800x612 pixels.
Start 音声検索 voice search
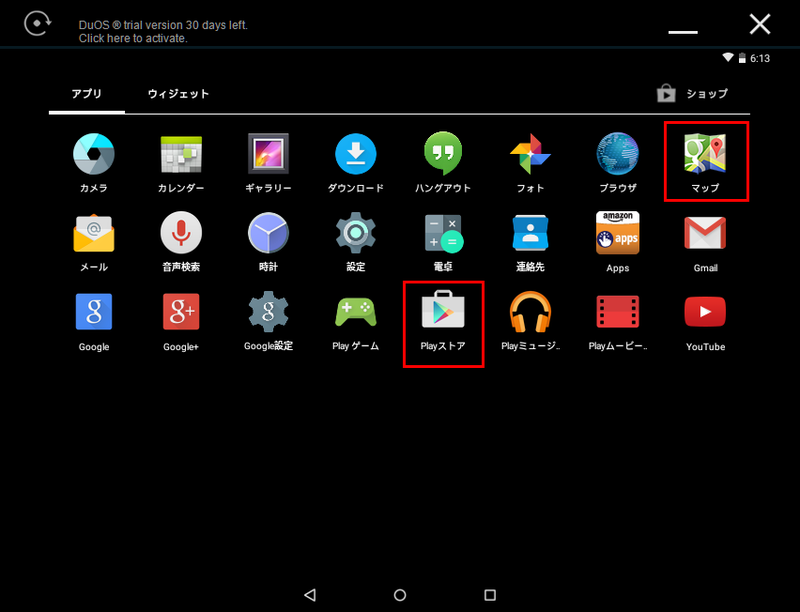pyautogui.click(x=181, y=242)
